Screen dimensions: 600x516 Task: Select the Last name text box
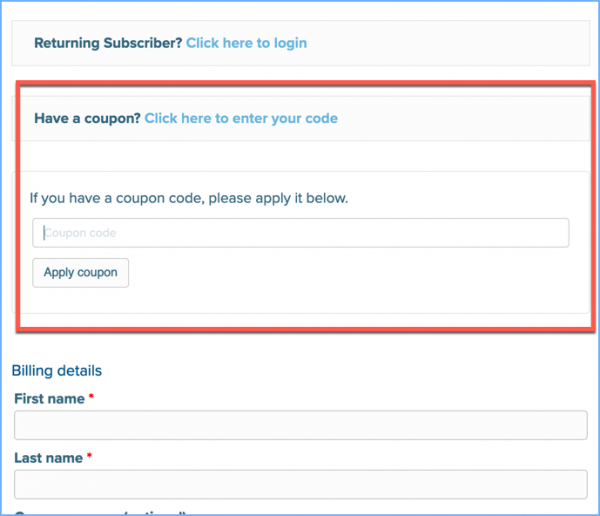coord(300,484)
